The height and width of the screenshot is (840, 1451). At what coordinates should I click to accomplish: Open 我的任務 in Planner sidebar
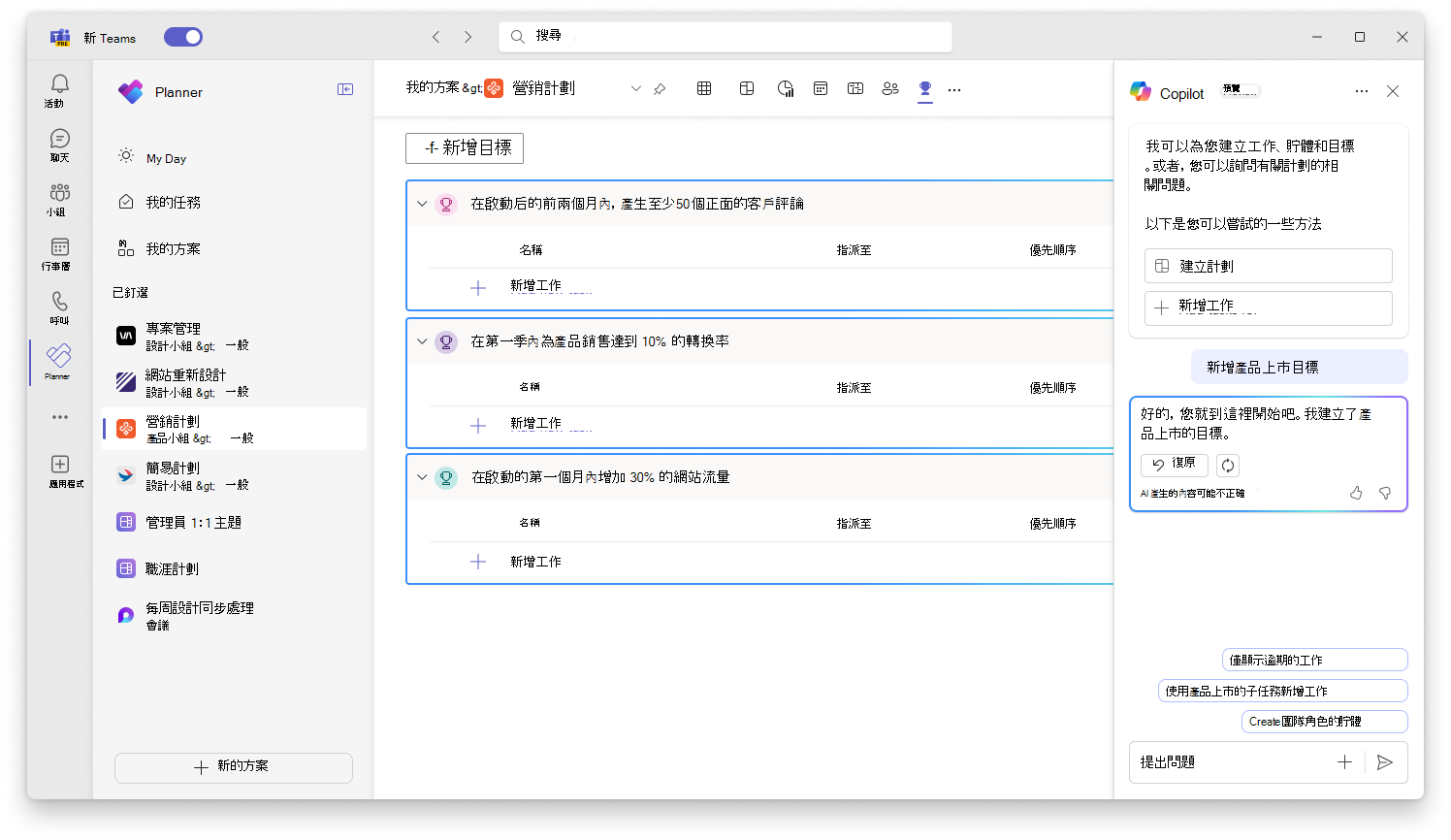pyautogui.click(x=234, y=202)
